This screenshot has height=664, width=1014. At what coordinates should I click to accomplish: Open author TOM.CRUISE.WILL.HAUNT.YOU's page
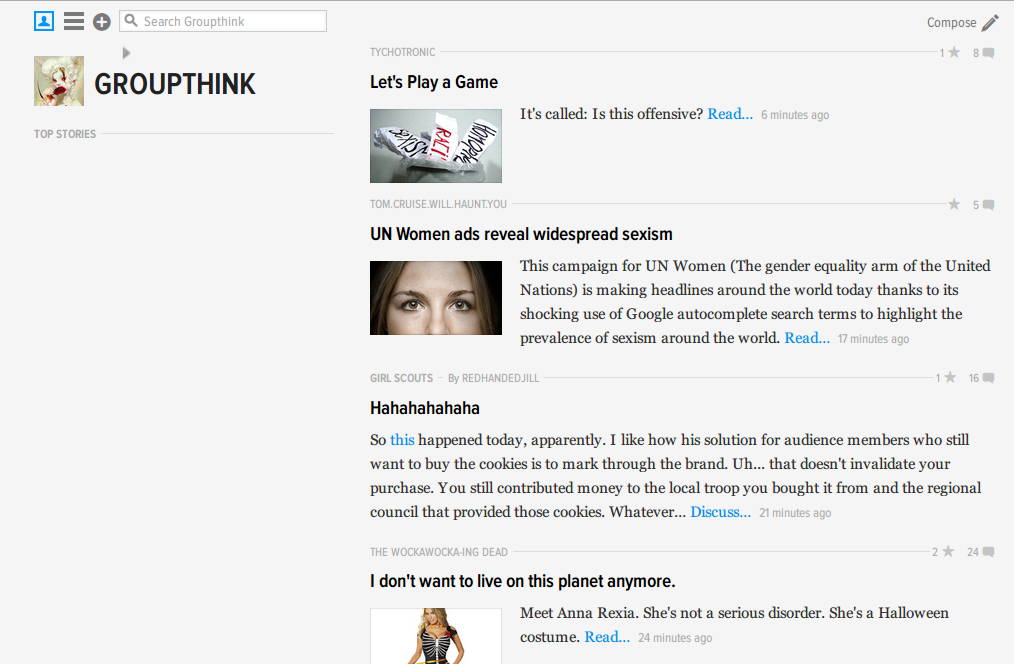pyautogui.click(x=438, y=204)
